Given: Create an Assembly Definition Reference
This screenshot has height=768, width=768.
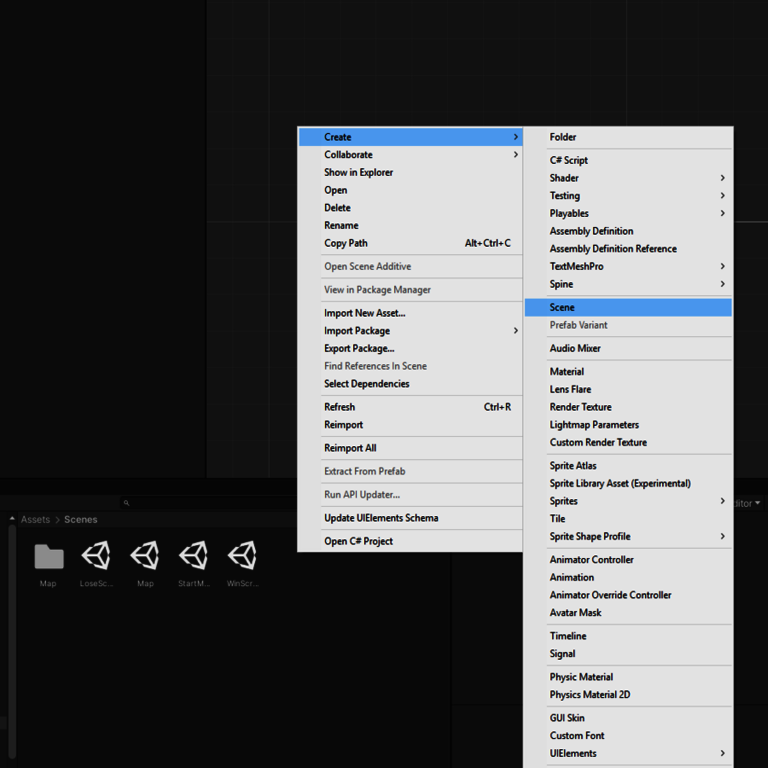Looking at the screenshot, I should pyautogui.click(x=628, y=248).
